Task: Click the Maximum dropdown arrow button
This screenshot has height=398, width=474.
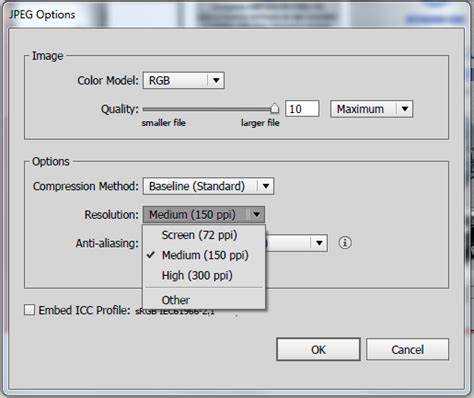Action: 405,109
